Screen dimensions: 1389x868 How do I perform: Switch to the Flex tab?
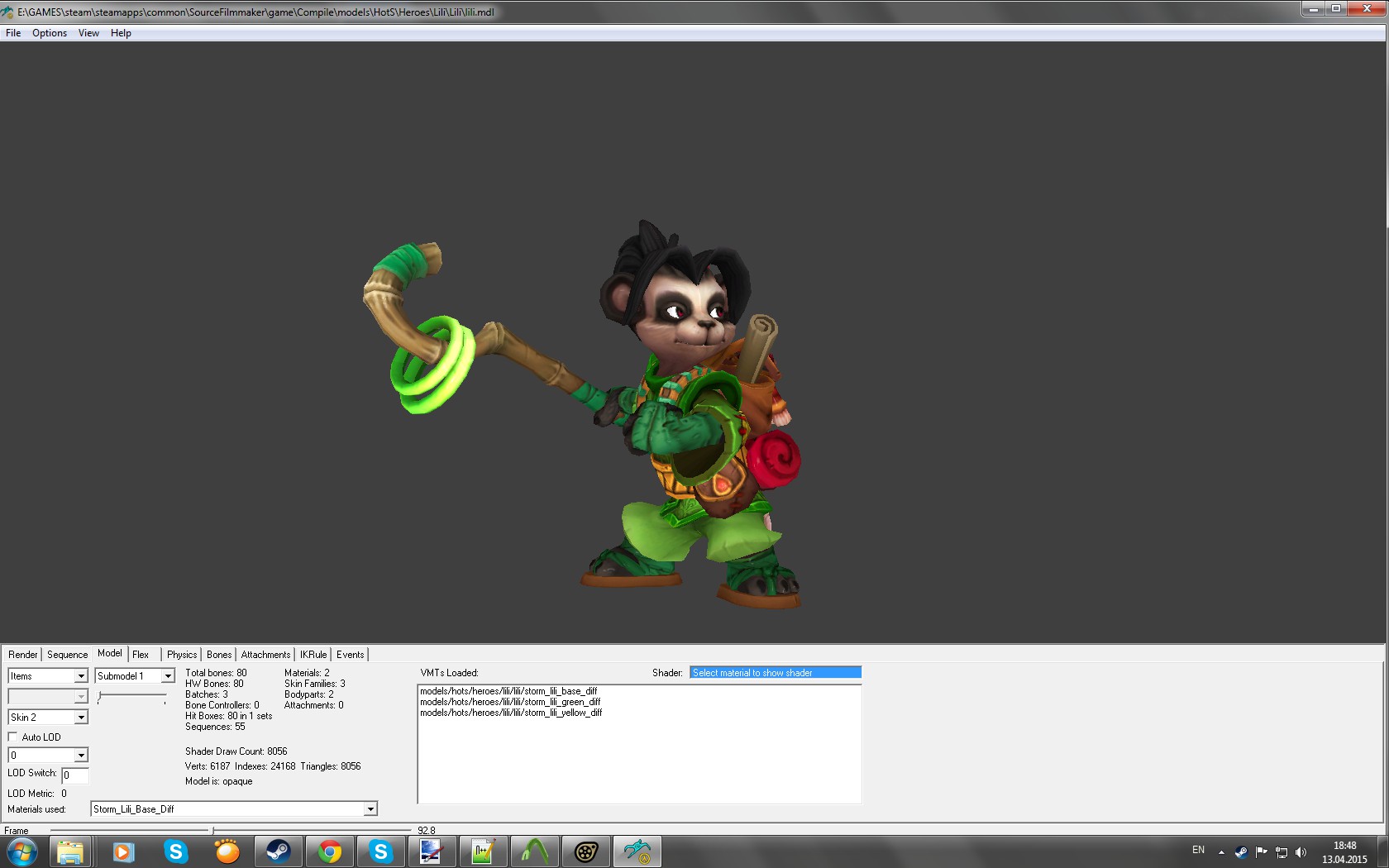(x=141, y=655)
